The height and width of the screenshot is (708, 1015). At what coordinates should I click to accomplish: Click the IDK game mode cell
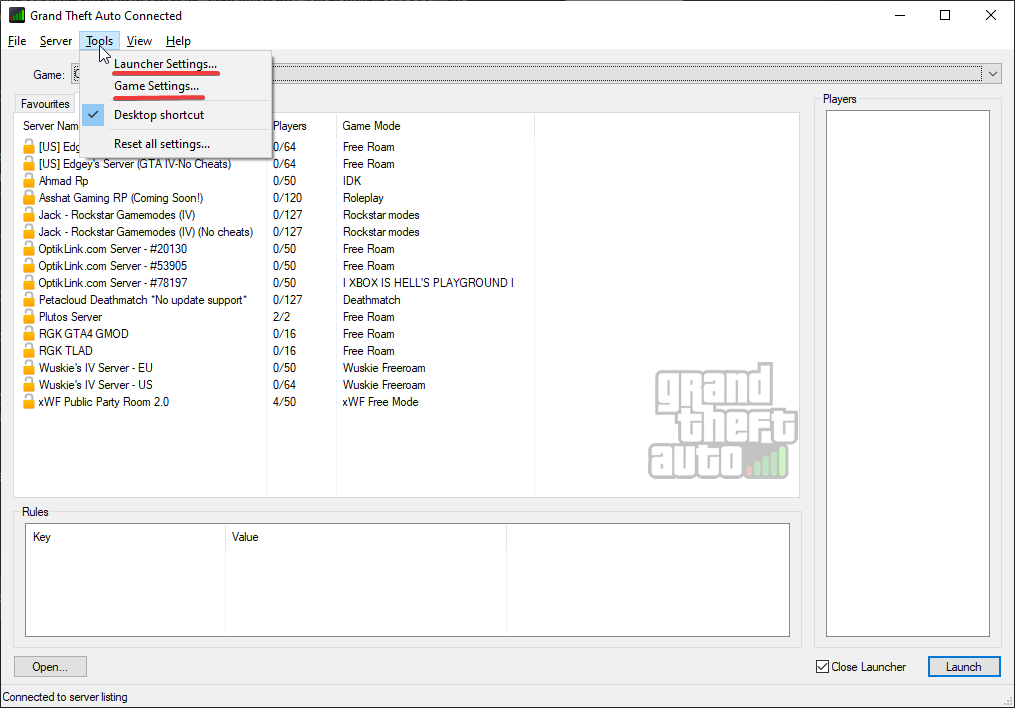tap(352, 181)
